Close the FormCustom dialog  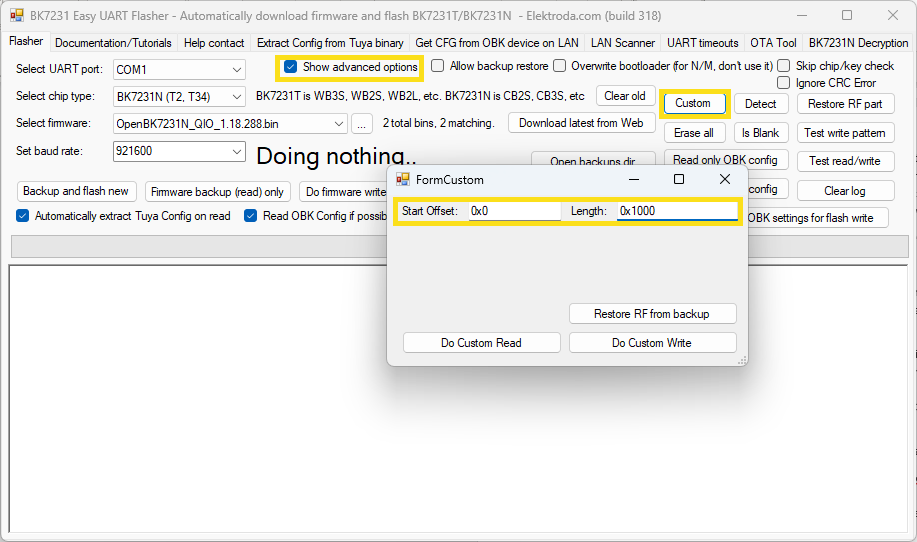[725, 179]
